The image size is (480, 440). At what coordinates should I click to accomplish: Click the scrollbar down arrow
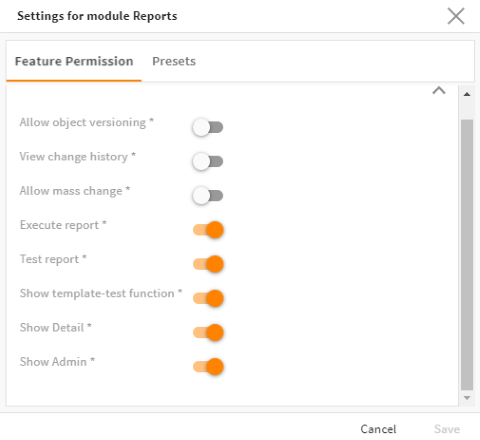[x=467, y=398]
